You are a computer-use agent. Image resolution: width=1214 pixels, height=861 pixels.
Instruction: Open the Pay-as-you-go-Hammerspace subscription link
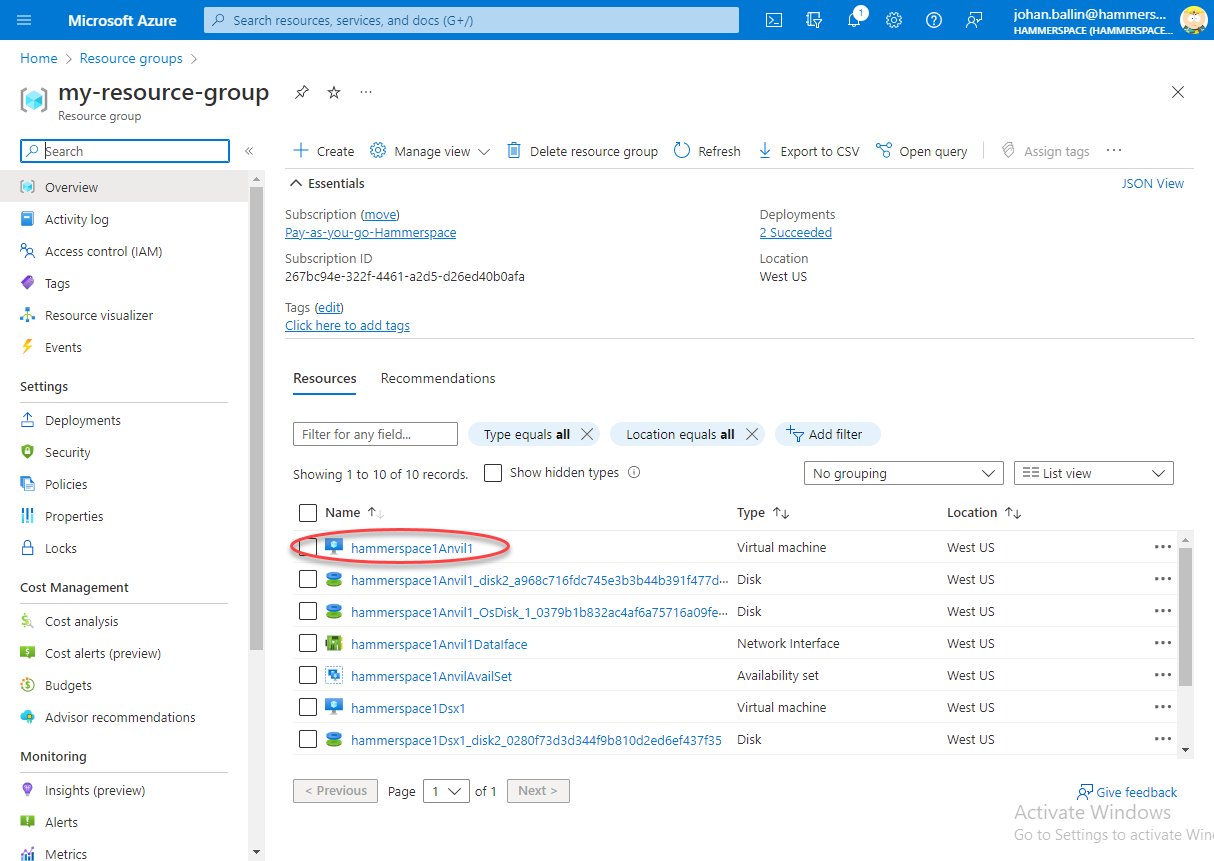point(370,232)
